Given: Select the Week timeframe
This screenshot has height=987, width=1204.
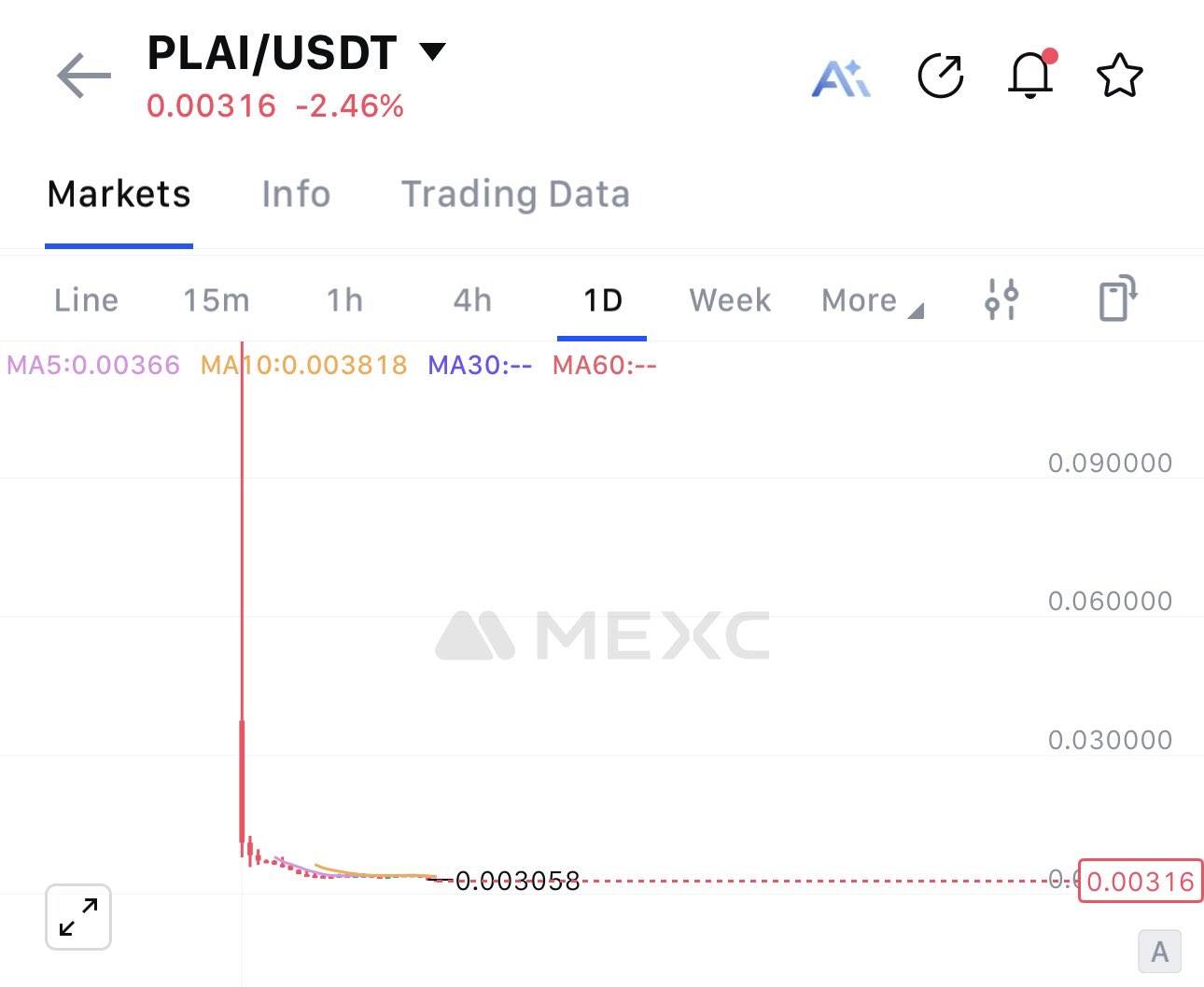Looking at the screenshot, I should point(730,300).
